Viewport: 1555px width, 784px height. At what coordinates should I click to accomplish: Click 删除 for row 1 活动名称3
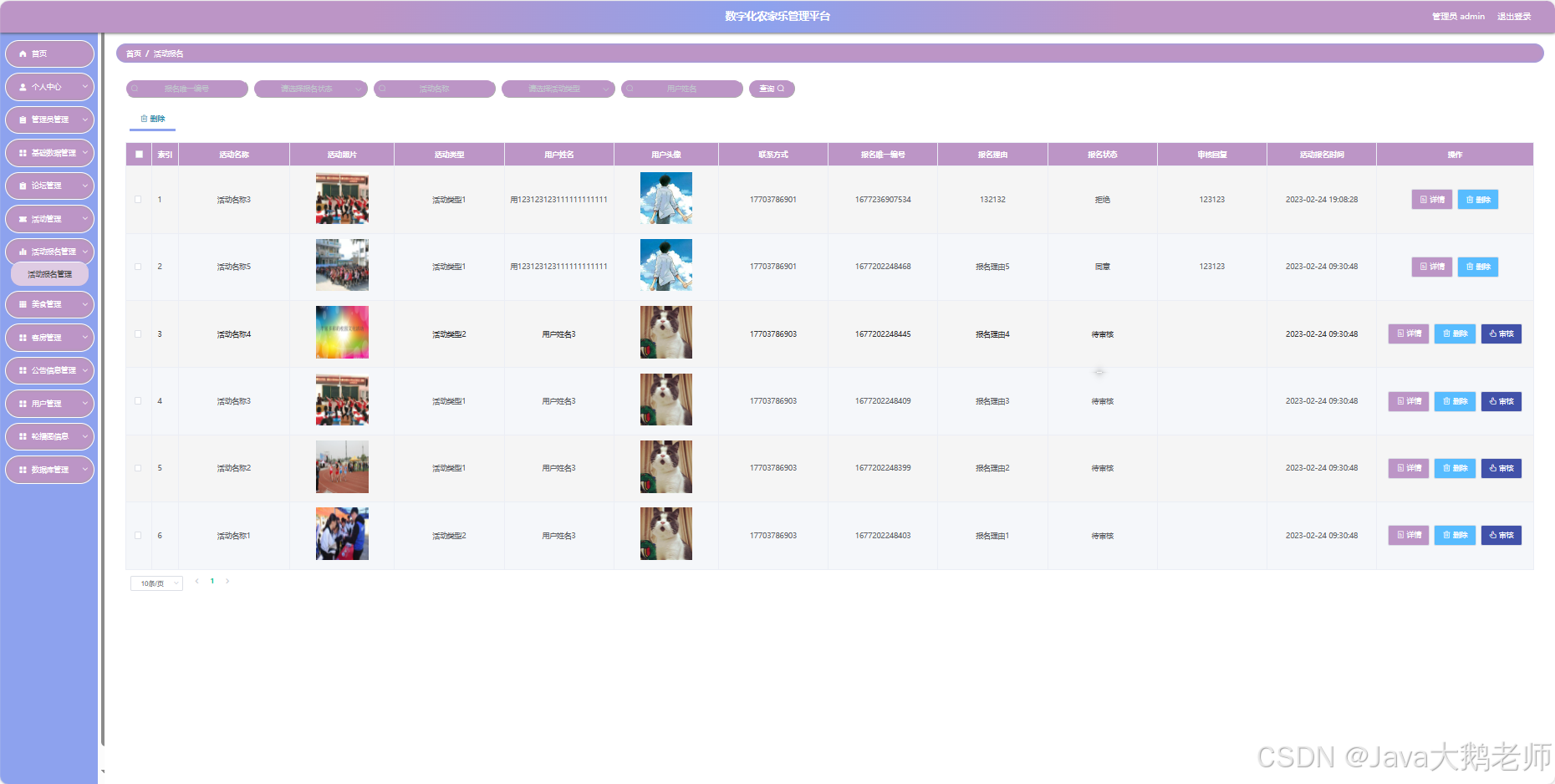click(x=1478, y=200)
